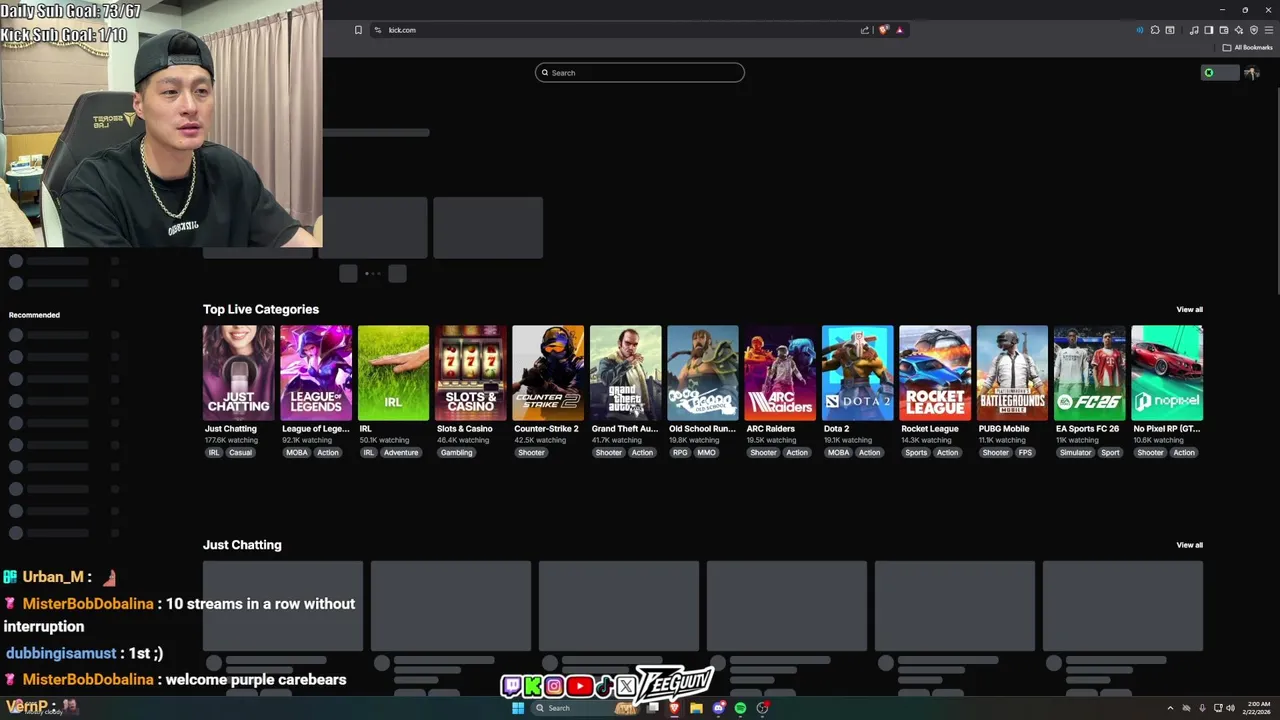Open the Just Chatting category thumbnail
The width and height of the screenshot is (1280, 720).
(x=238, y=372)
